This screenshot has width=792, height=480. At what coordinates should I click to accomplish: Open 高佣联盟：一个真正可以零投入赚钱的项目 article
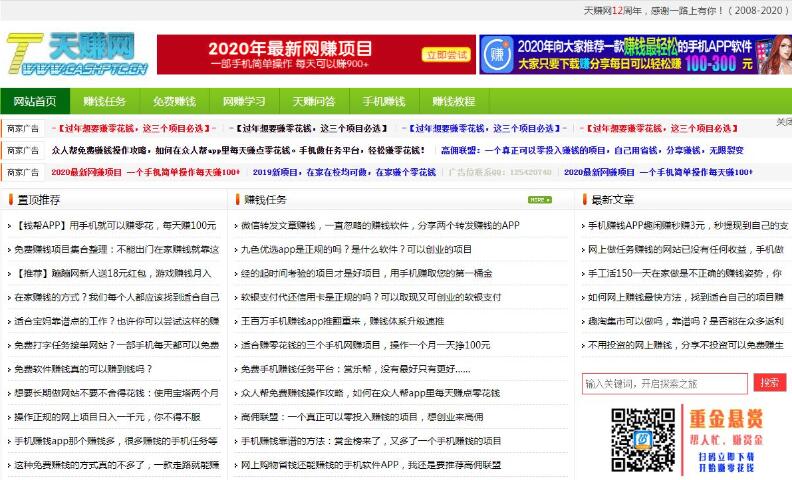point(362,417)
